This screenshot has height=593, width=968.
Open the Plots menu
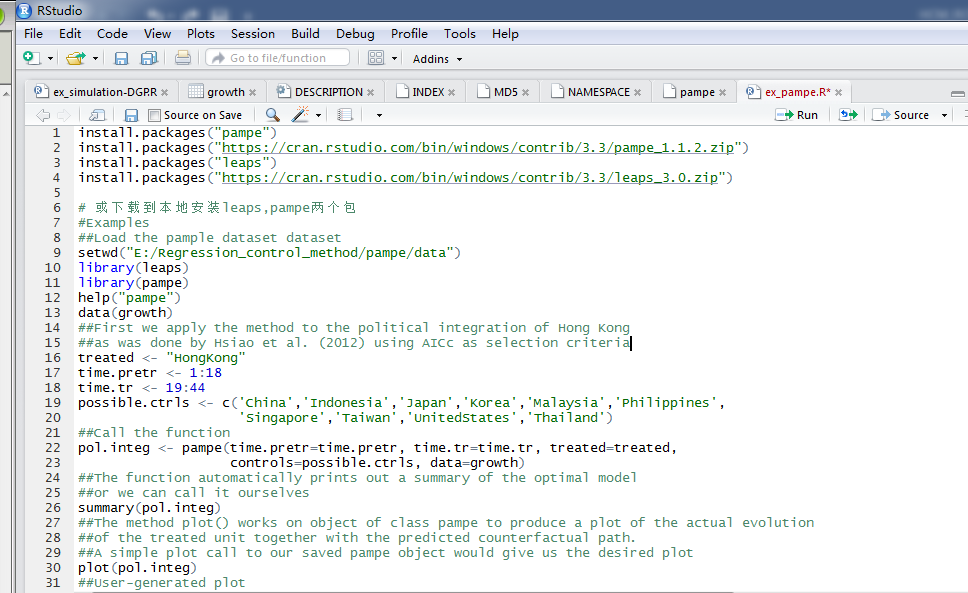click(201, 34)
